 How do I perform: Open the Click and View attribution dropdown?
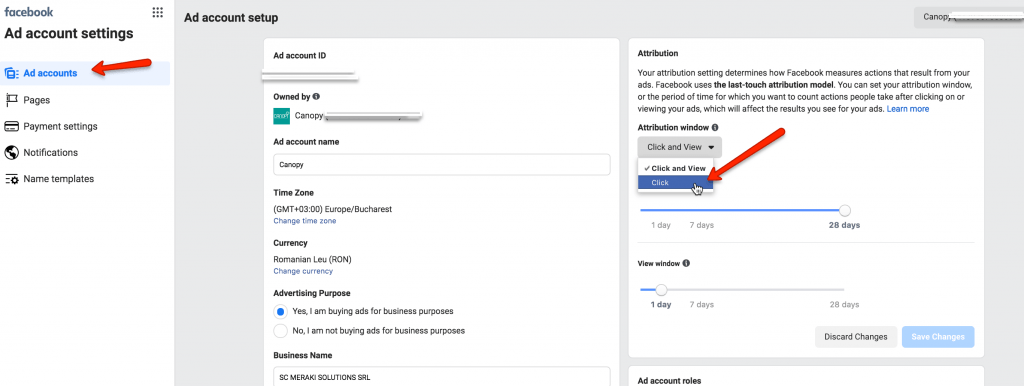tap(680, 147)
